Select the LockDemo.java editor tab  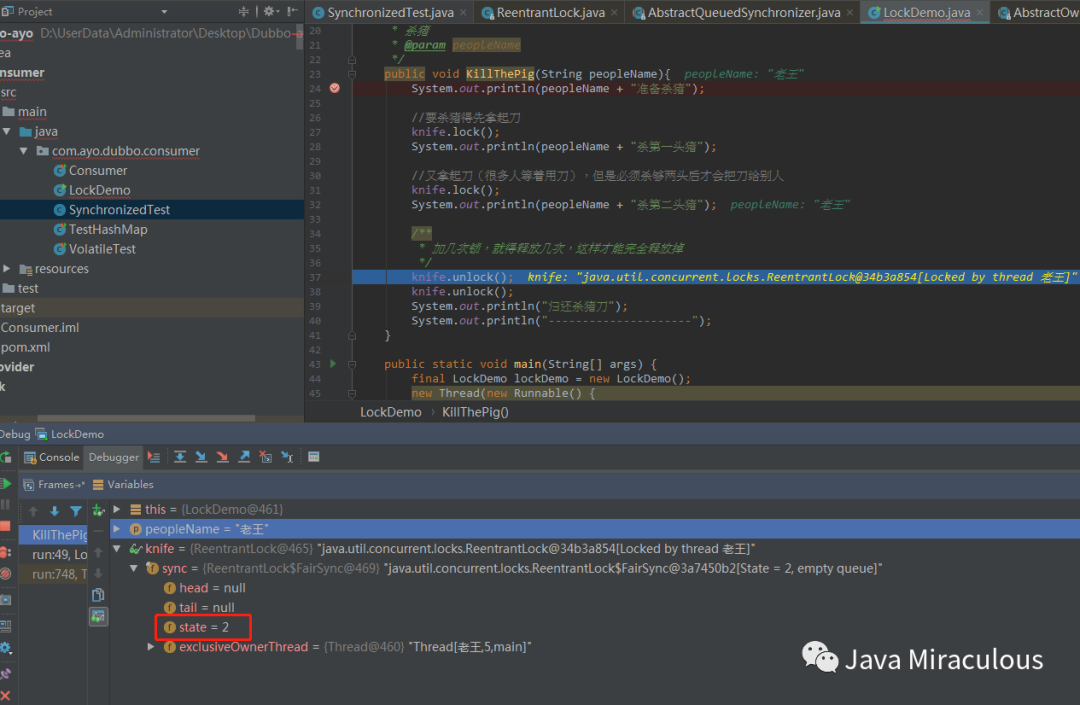(926, 12)
